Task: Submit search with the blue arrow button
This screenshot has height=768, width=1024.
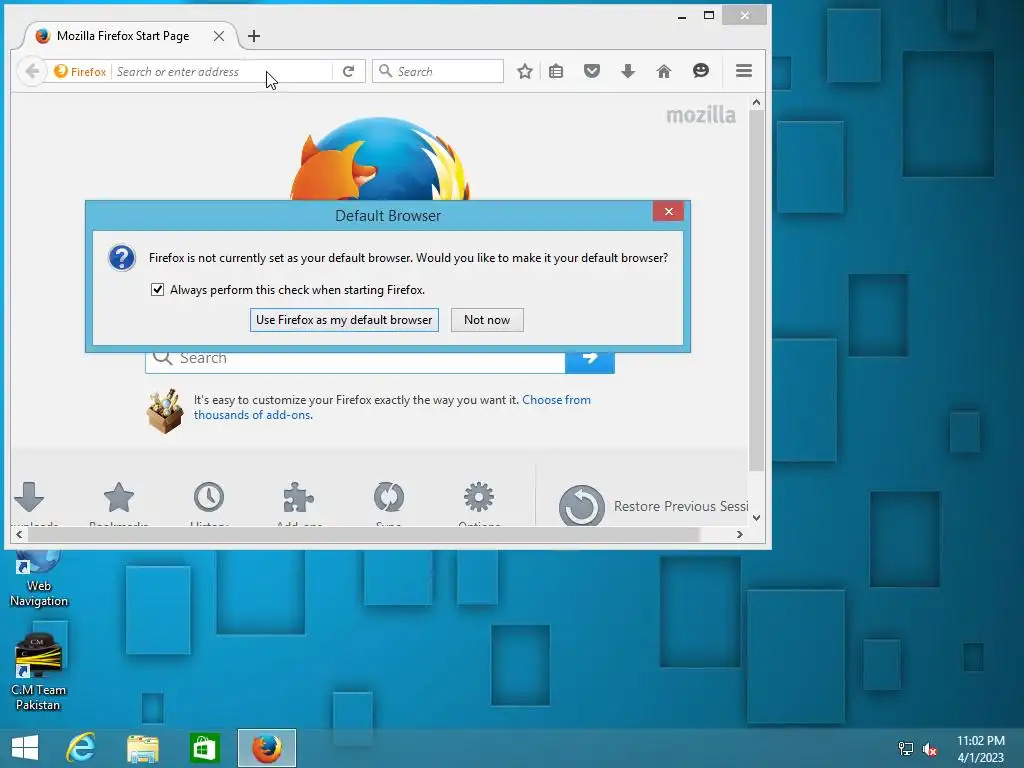Action: point(590,361)
